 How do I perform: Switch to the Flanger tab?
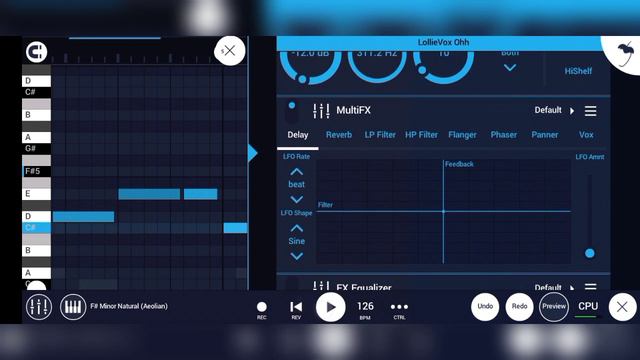(x=462, y=135)
